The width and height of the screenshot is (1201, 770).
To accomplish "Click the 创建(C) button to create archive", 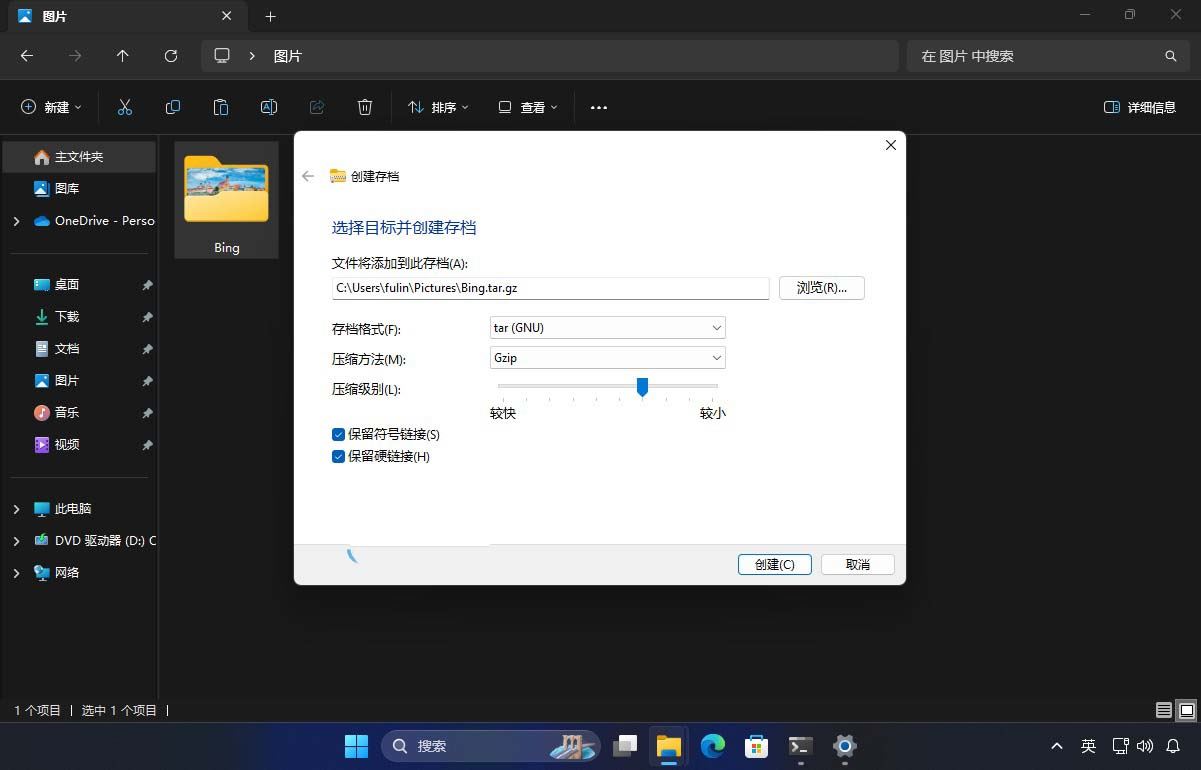I will pos(773,564).
